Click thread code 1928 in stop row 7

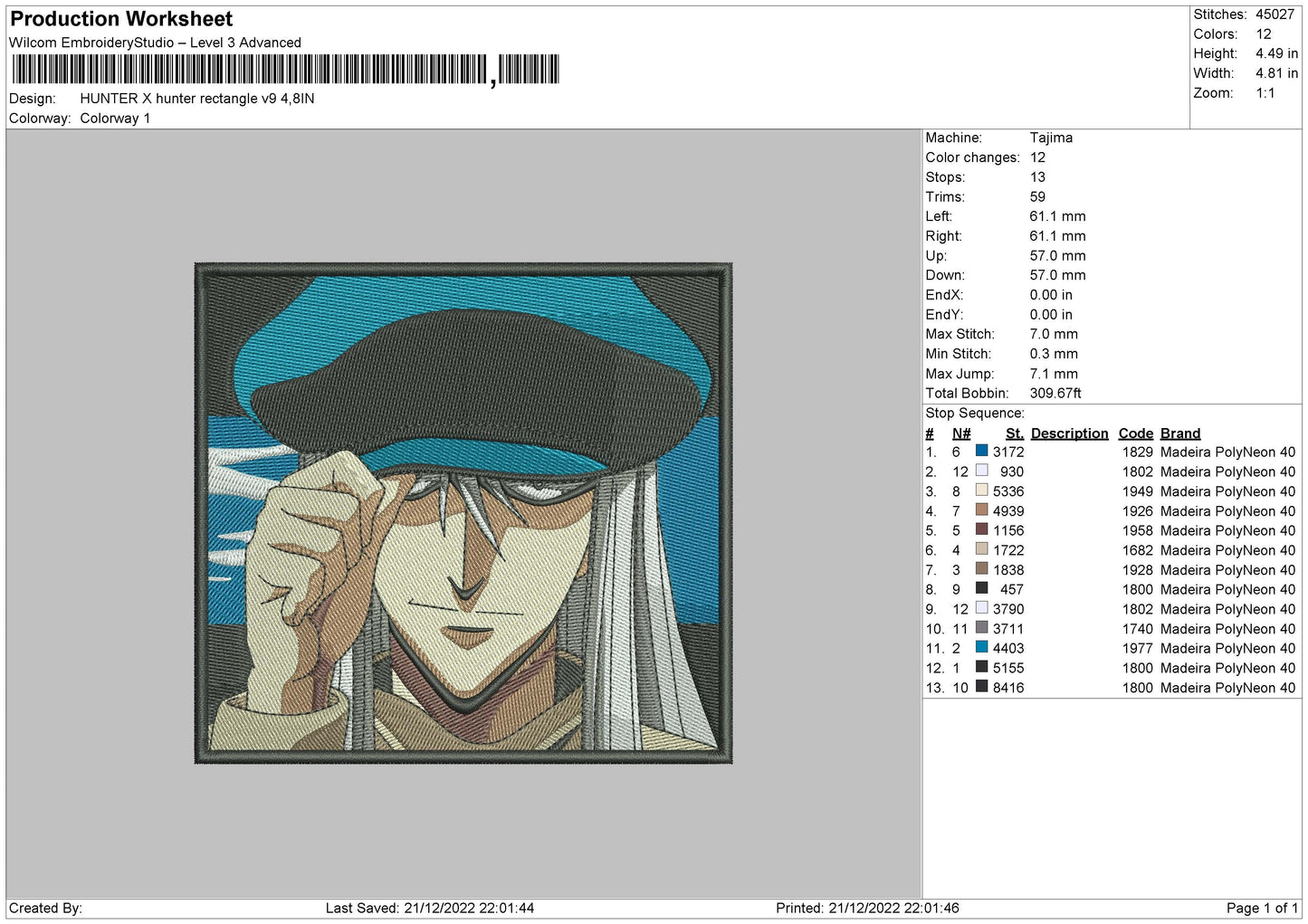tap(1138, 570)
